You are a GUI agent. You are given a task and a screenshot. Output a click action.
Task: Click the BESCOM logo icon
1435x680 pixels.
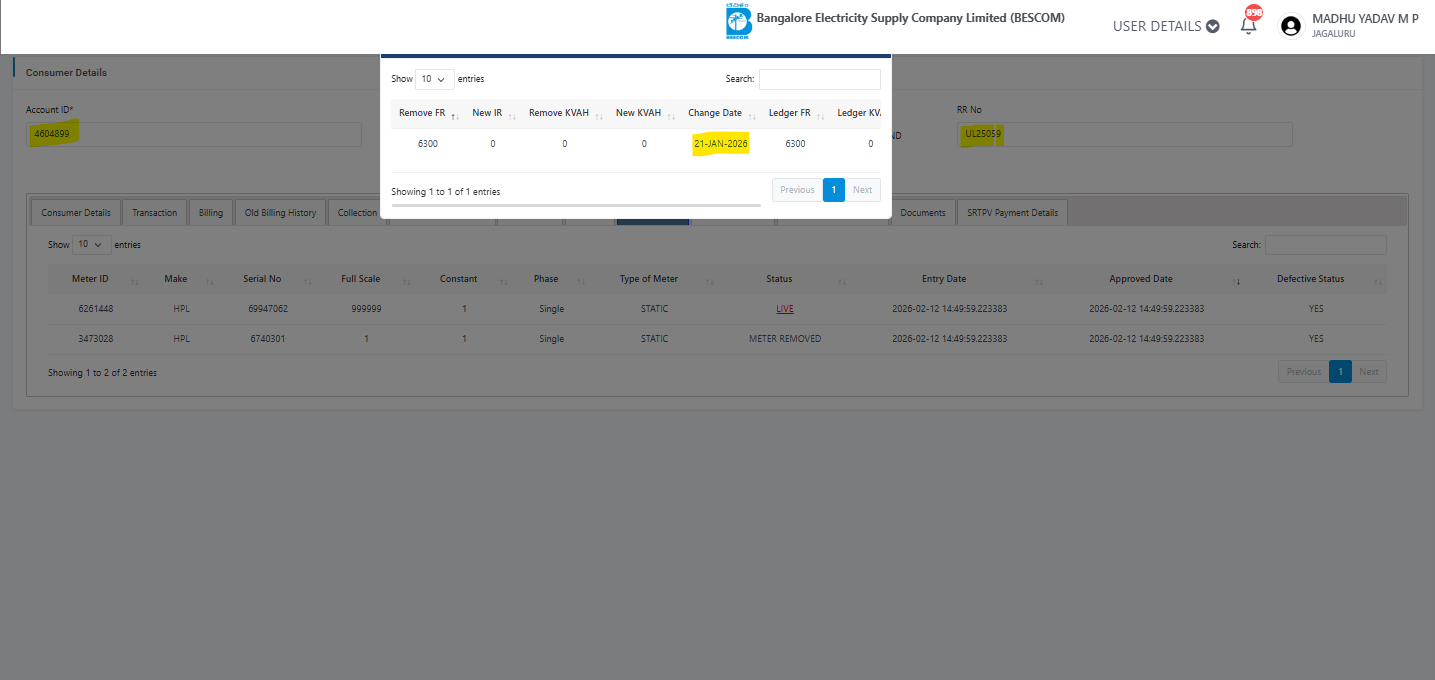pyautogui.click(x=738, y=22)
